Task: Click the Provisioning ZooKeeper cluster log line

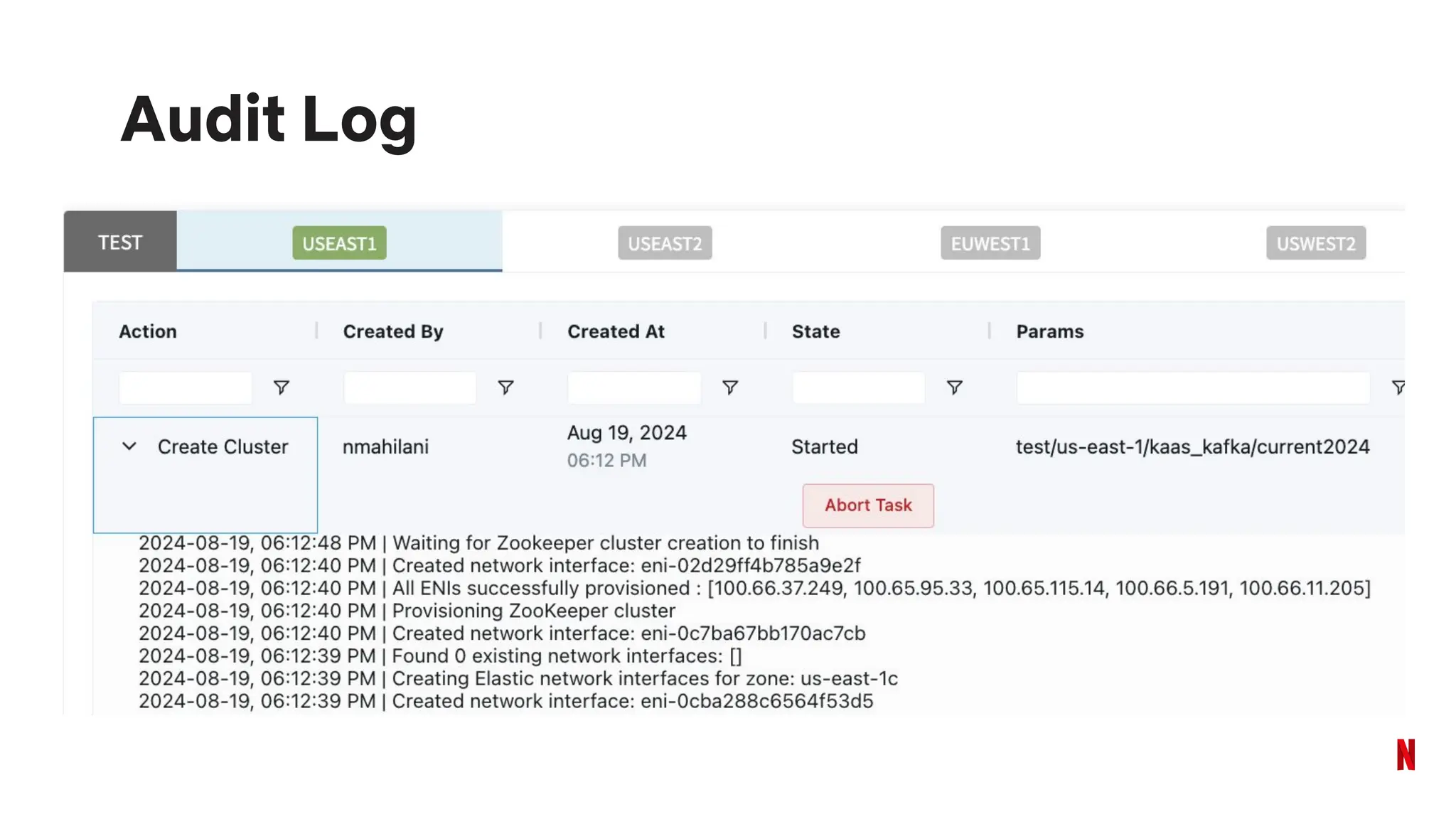Action: tap(407, 611)
